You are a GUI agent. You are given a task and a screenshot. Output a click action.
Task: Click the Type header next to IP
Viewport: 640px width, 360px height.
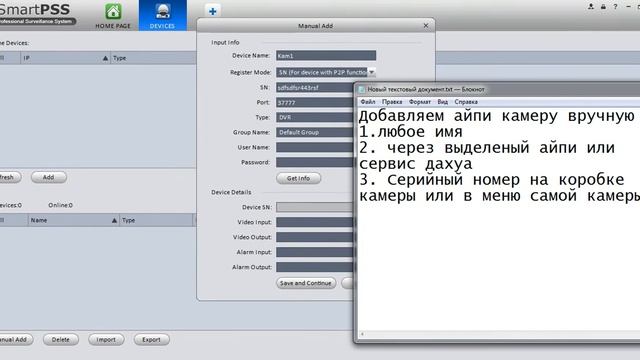click(120, 58)
